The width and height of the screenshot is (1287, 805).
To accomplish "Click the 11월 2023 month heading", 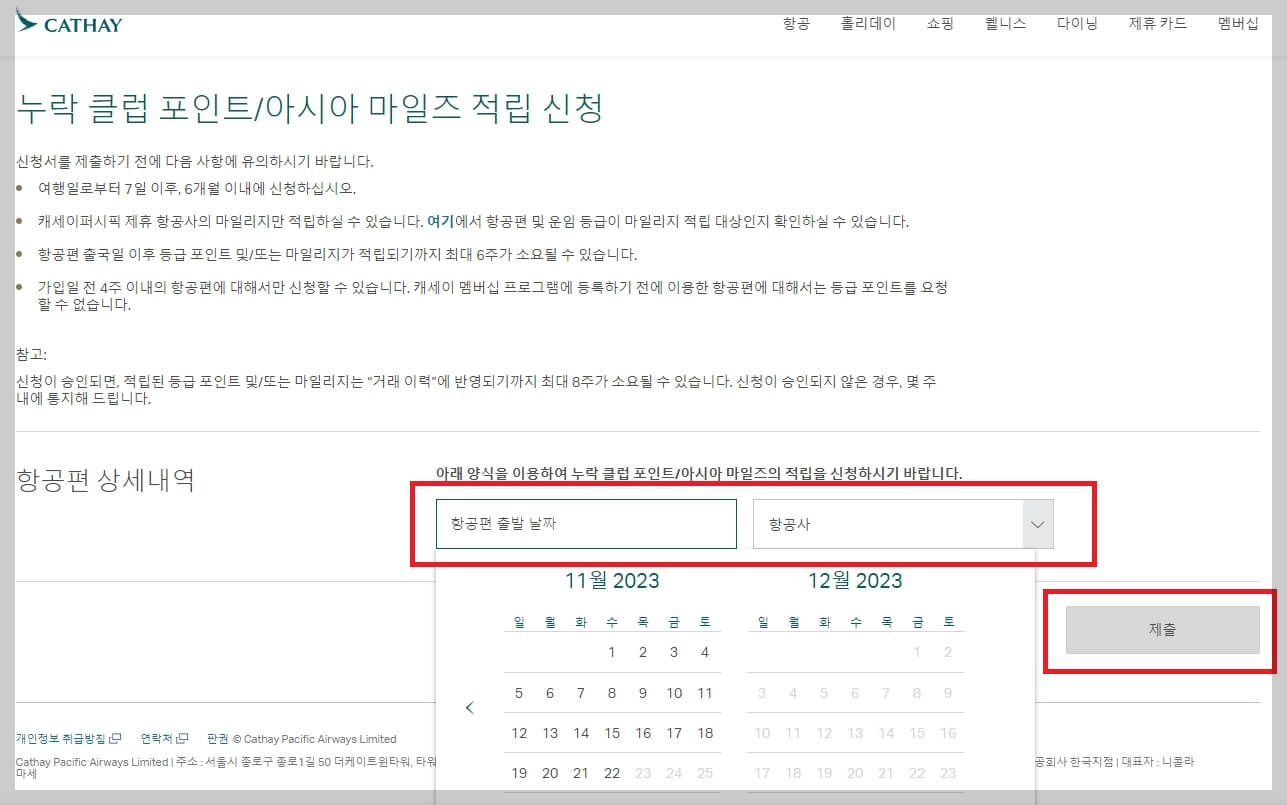I will pos(612,581).
